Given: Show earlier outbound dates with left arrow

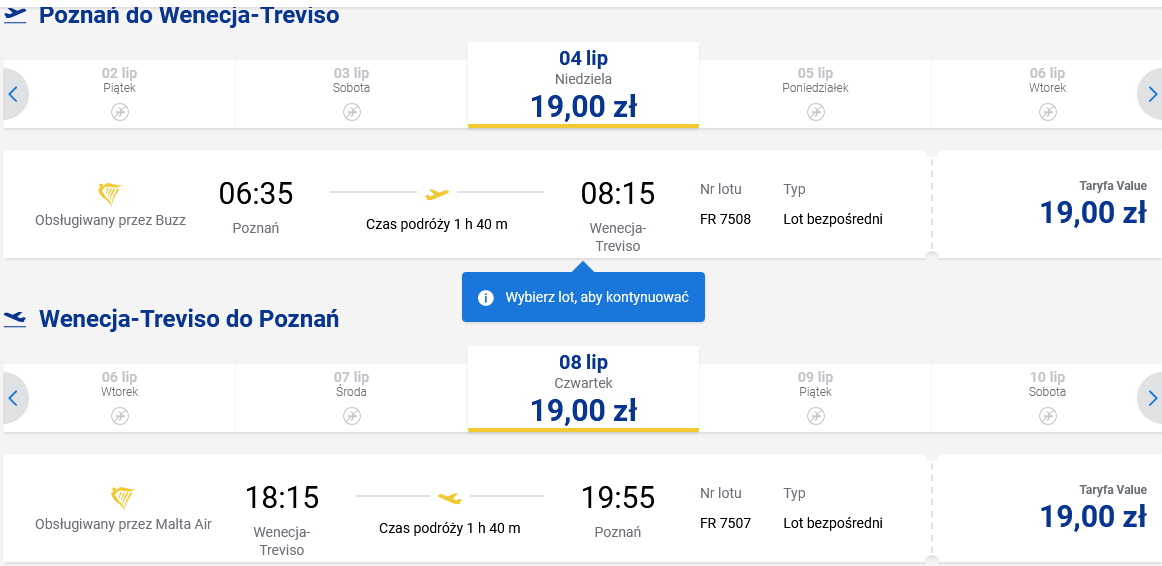Looking at the screenshot, I should click(x=13, y=94).
